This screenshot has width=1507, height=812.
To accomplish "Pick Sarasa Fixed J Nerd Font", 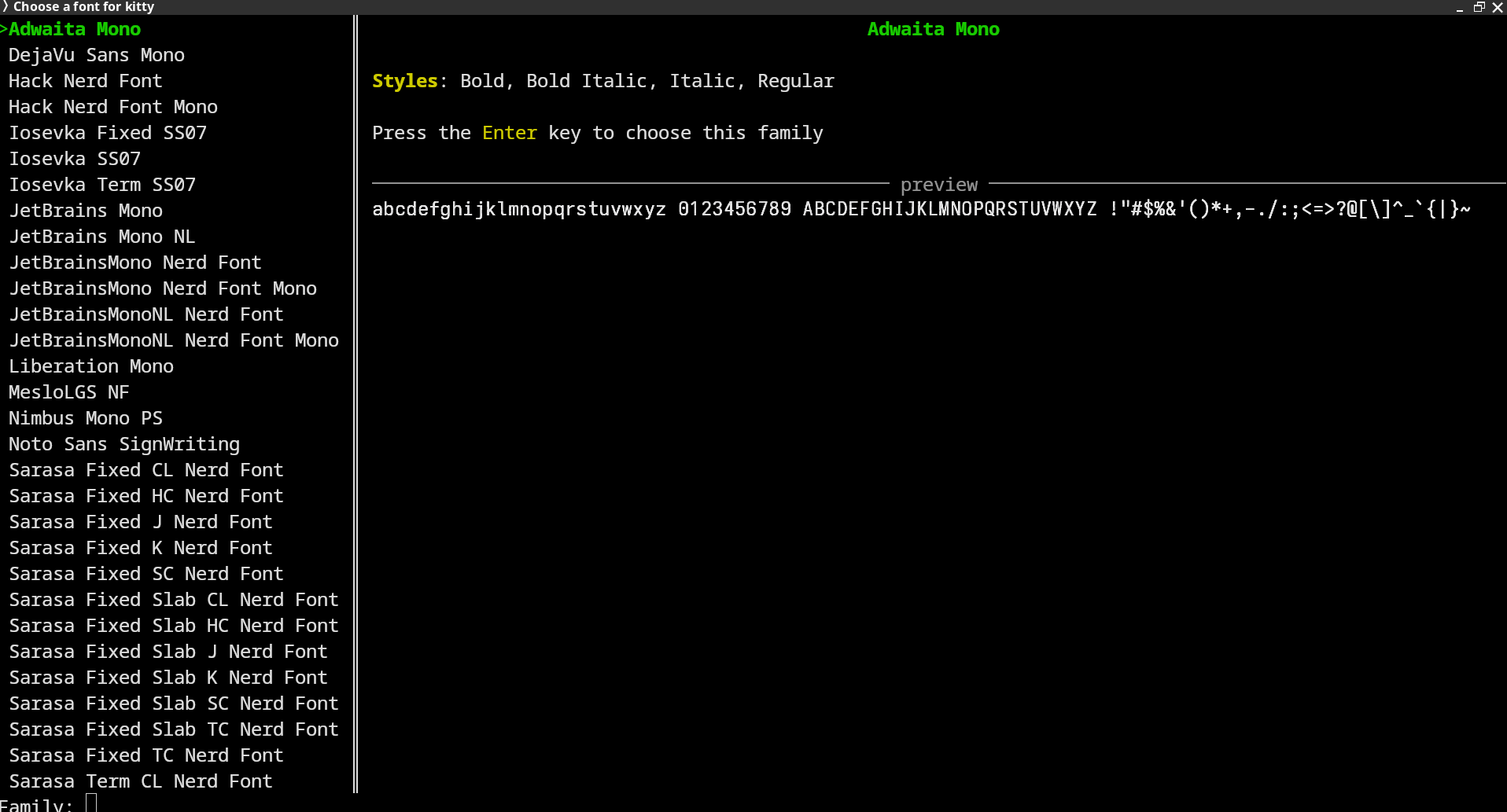I will pyautogui.click(x=141, y=522).
